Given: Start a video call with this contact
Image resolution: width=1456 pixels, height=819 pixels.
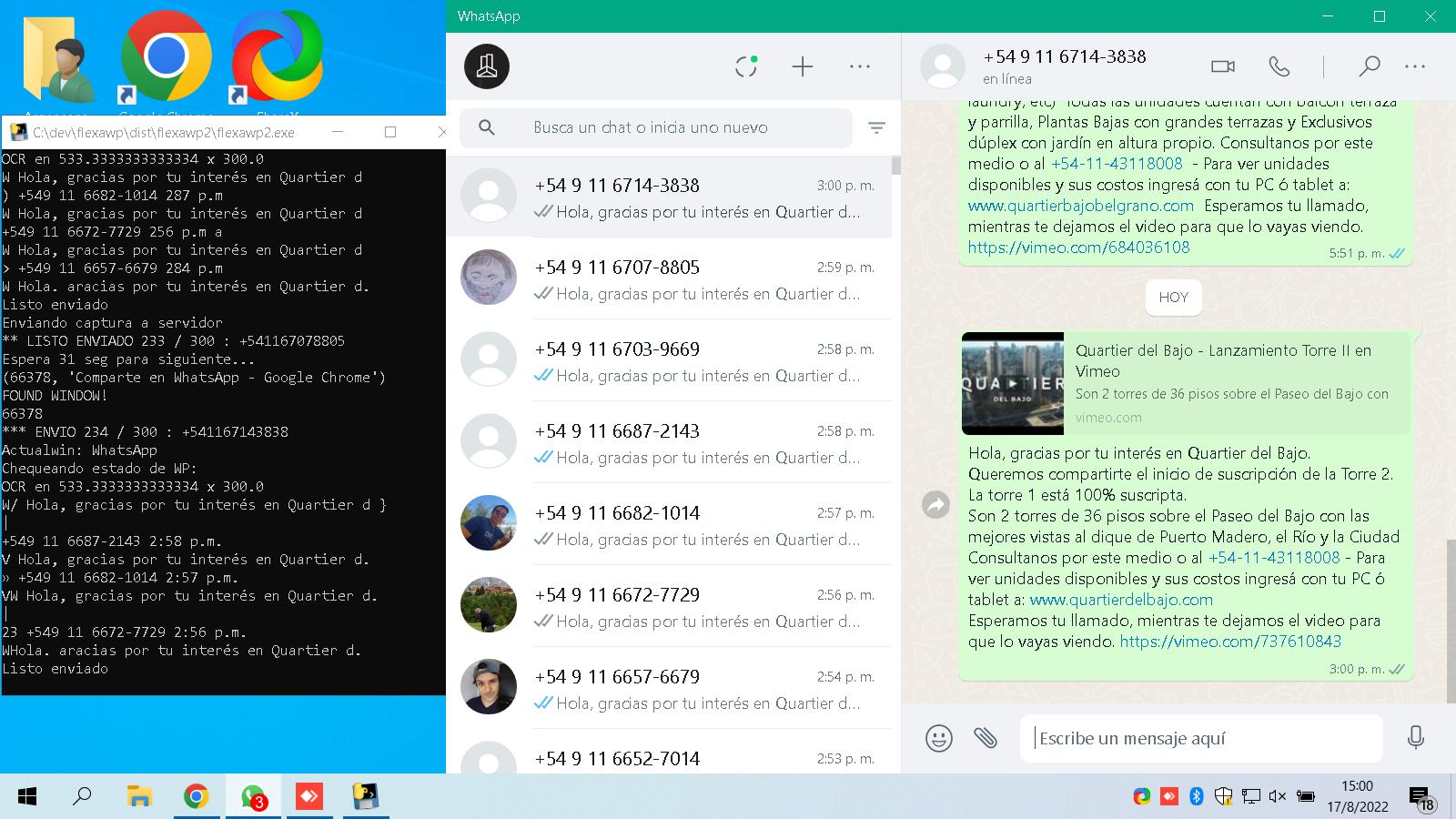Looking at the screenshot, I should tap(1223, 66).
